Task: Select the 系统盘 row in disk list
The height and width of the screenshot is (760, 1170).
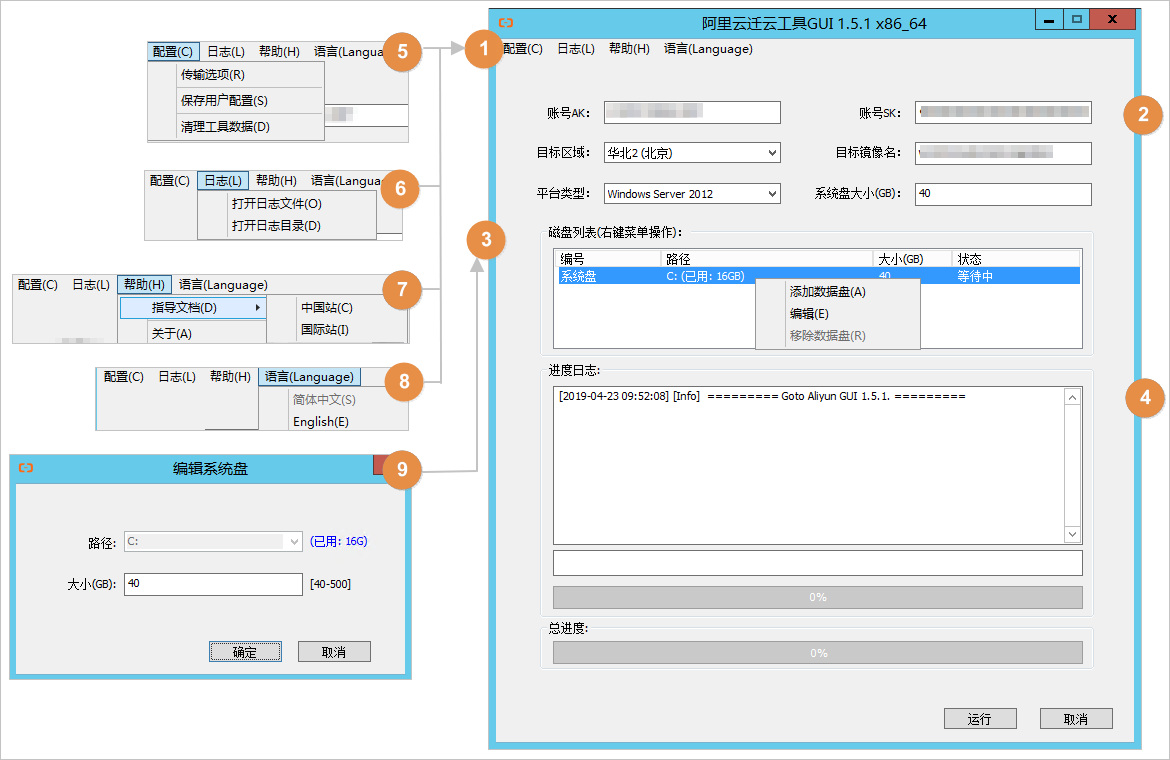Action: coord(819,276)
